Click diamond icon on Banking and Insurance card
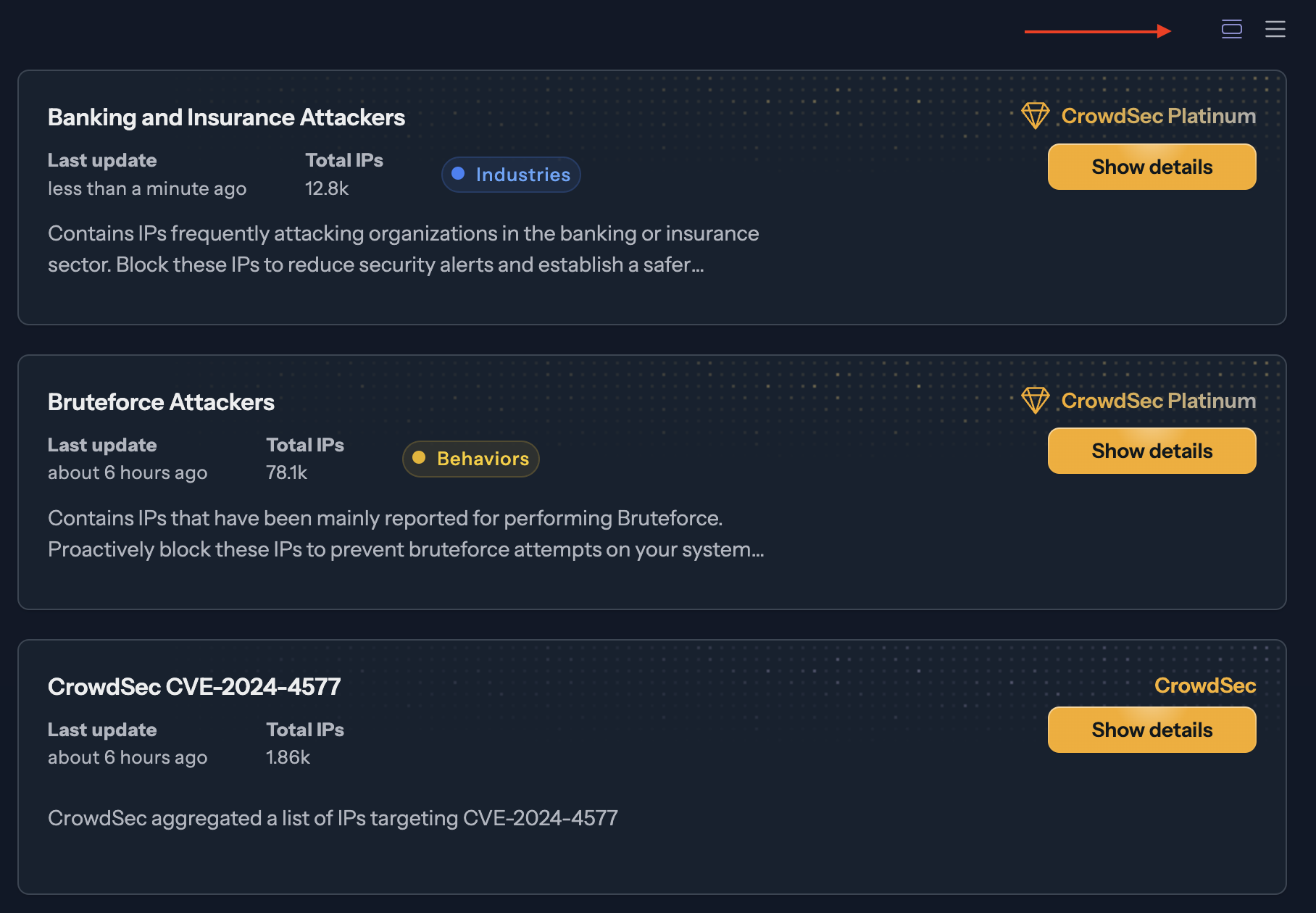The height and width of the screenshot is (913, 1316). (x=1035, y=116)
